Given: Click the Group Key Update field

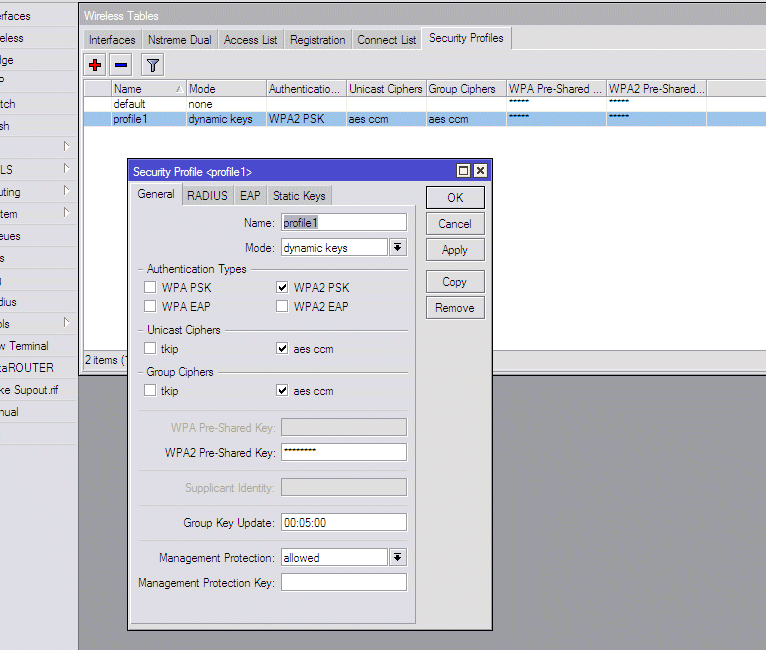Looking at the screenshot, I should [x=344, y=523].
